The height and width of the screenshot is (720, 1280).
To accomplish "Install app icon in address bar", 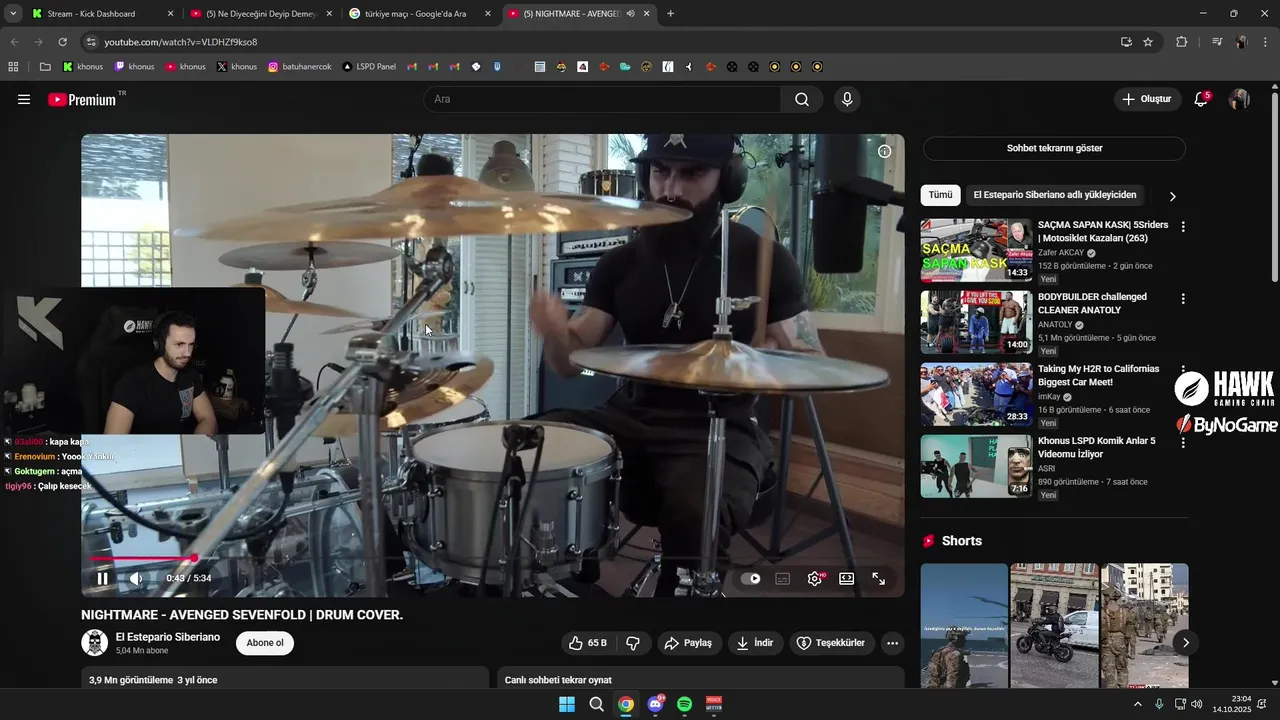I will click(x=1126, y=42).
